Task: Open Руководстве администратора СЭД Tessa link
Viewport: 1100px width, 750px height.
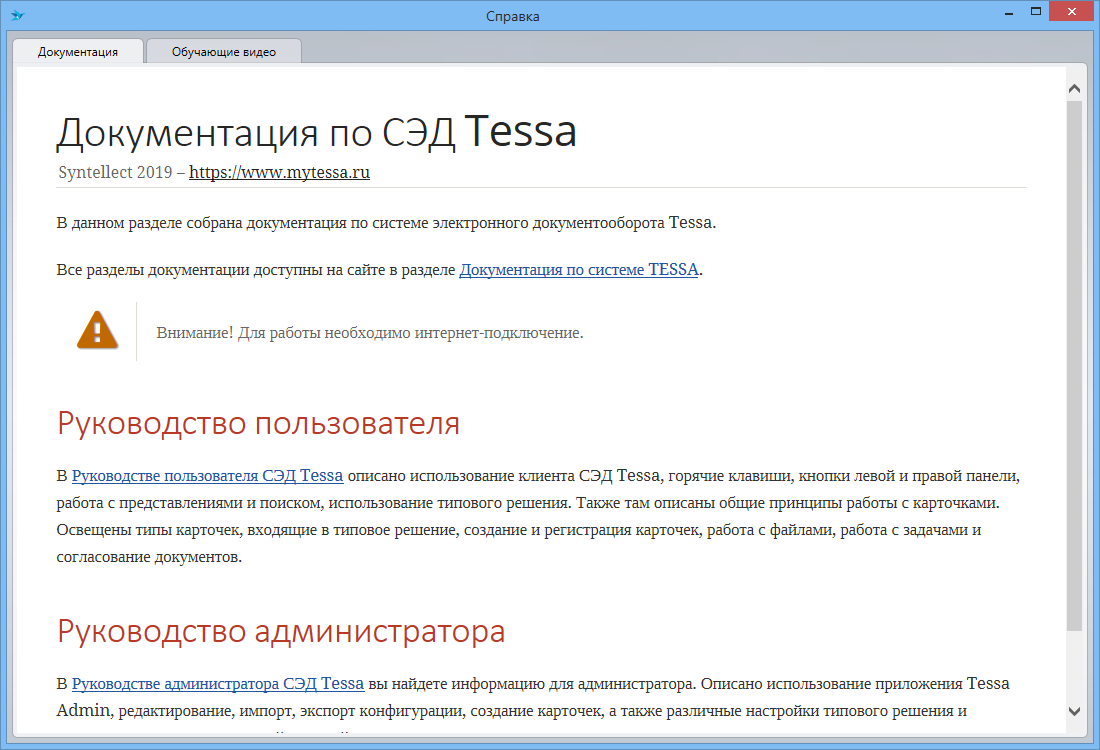Action: tap(217, 683)
